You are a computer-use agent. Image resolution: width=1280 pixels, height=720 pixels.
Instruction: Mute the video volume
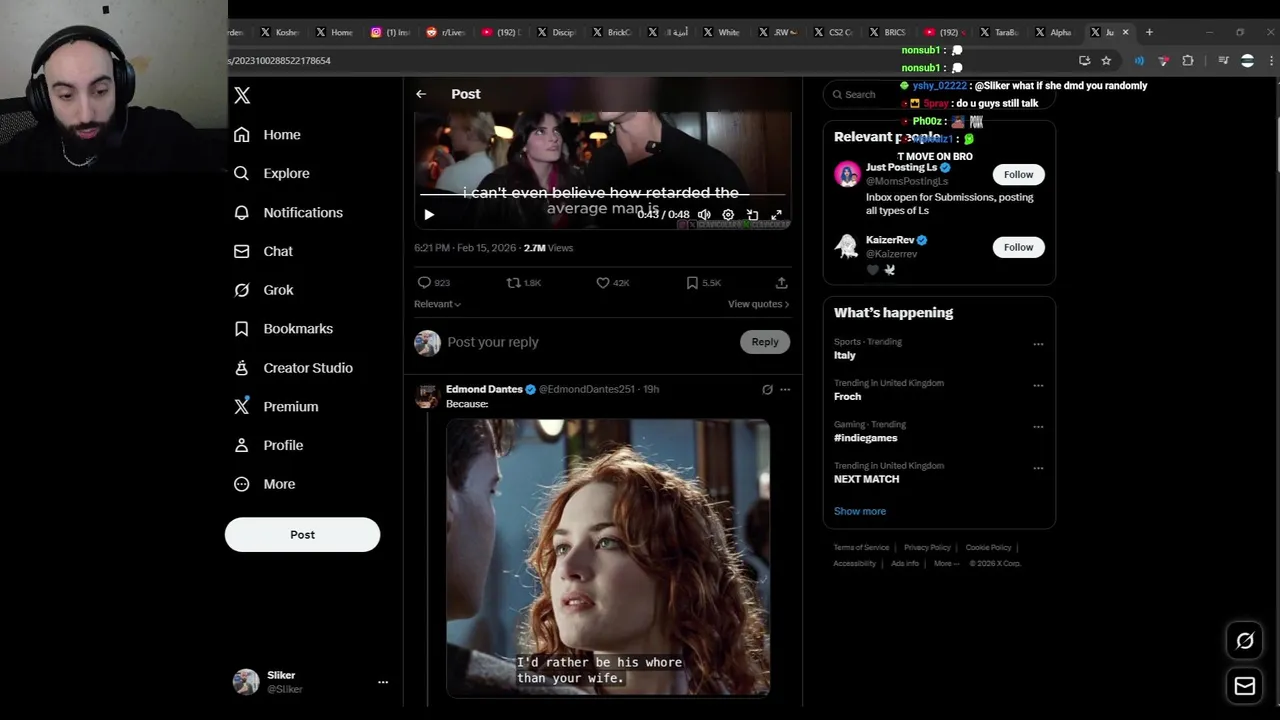pyautogui.click(x=704, y=215)
